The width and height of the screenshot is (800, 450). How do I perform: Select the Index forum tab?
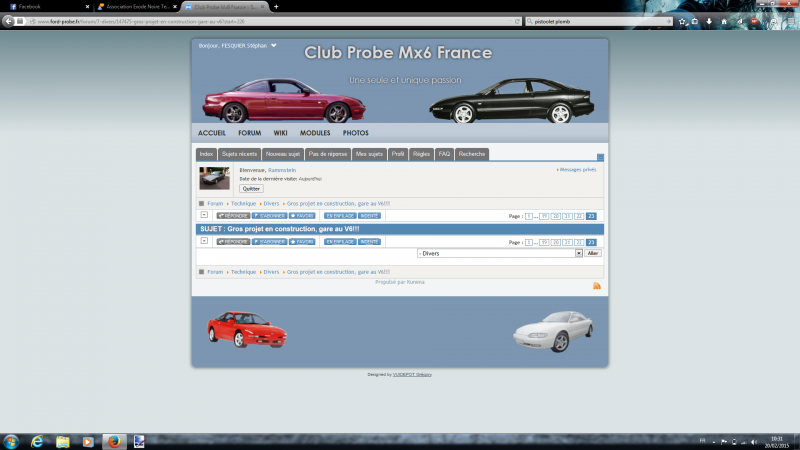tap(206, 154)
